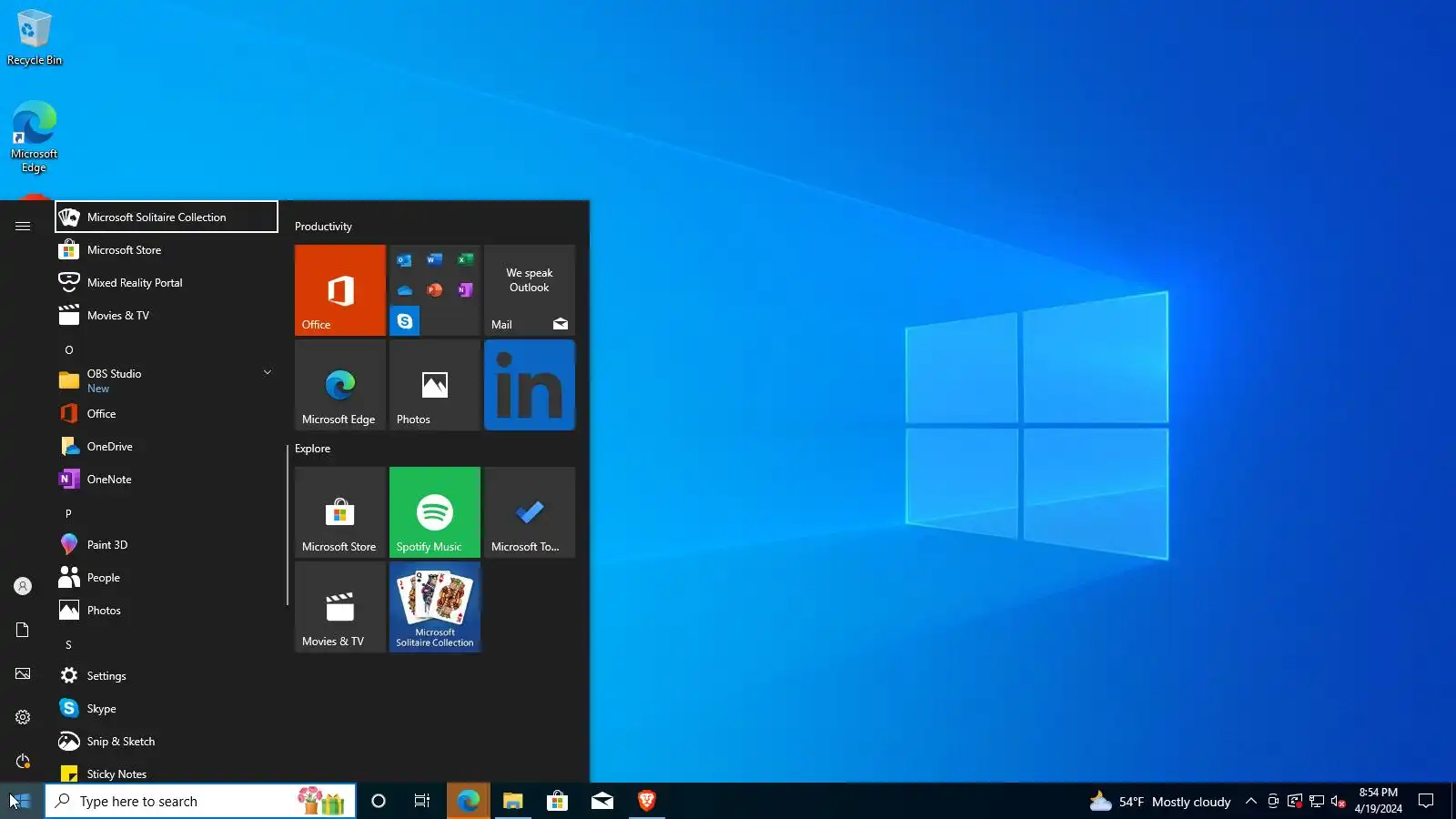Viewport: 1456px width, 819px height.
Task: Open the Photos tile
Action: (435, 385)
